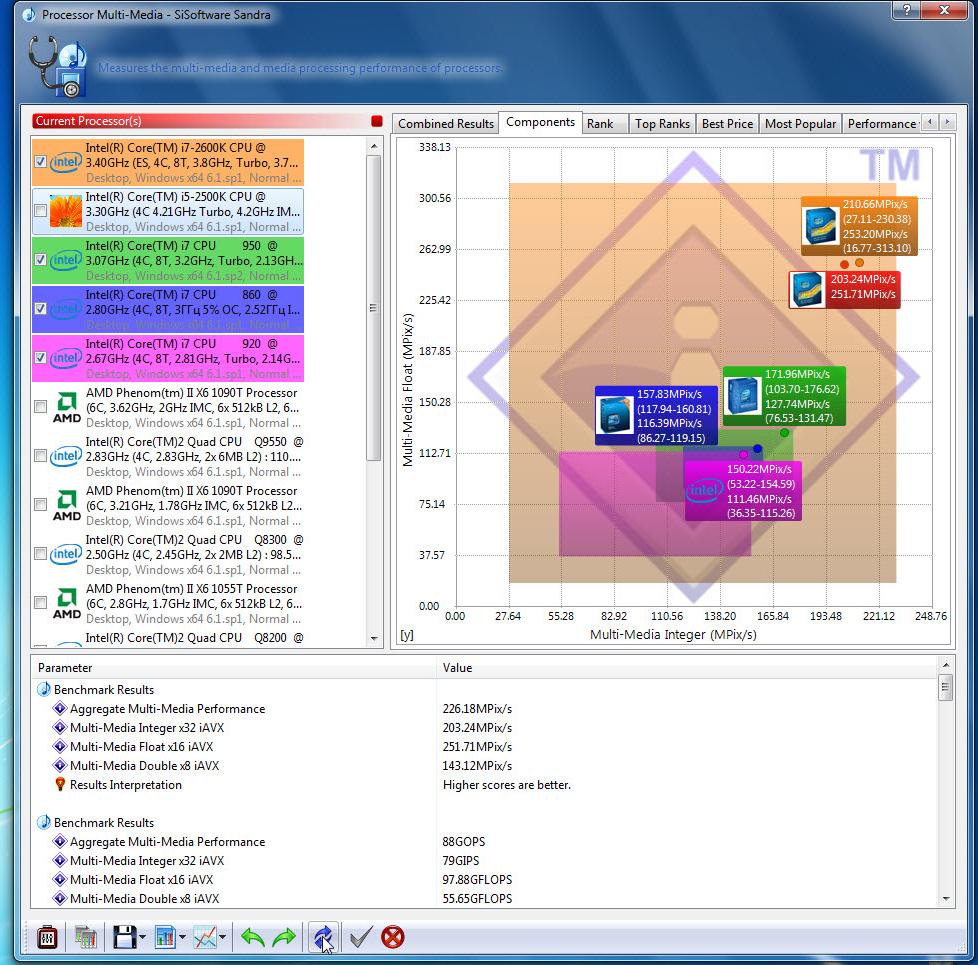Click the bar chart report icon
The height and width of the screenshot is (965, 978).
pos(165,937)
